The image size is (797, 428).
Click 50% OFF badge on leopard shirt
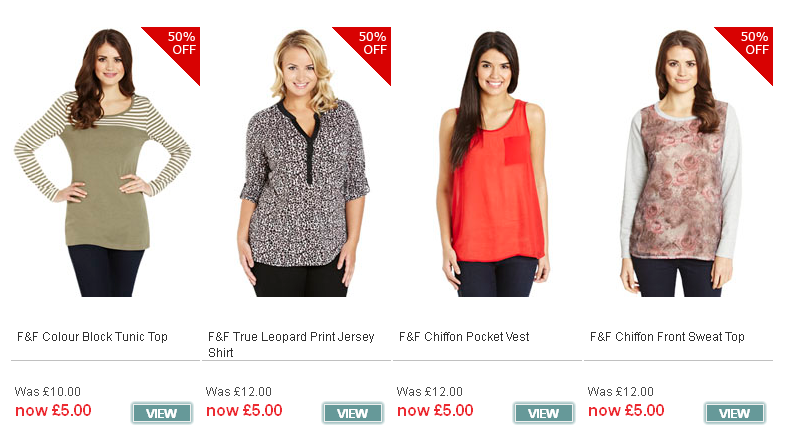370,47
